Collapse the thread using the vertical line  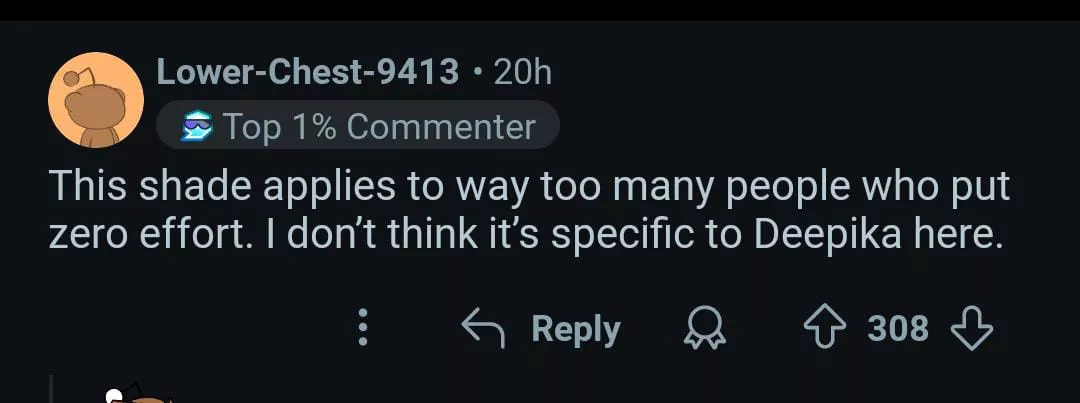[52, 390]
